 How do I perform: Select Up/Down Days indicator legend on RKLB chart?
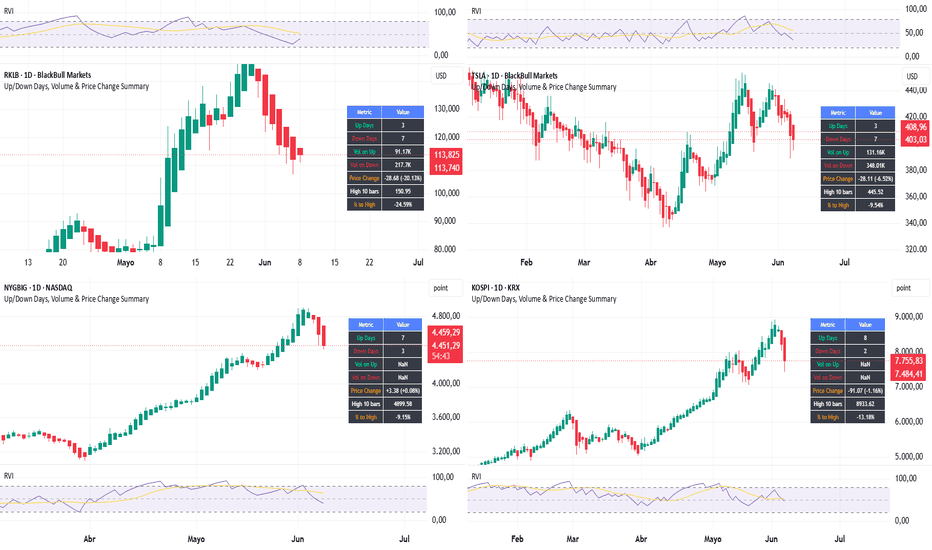click(76, 86)
